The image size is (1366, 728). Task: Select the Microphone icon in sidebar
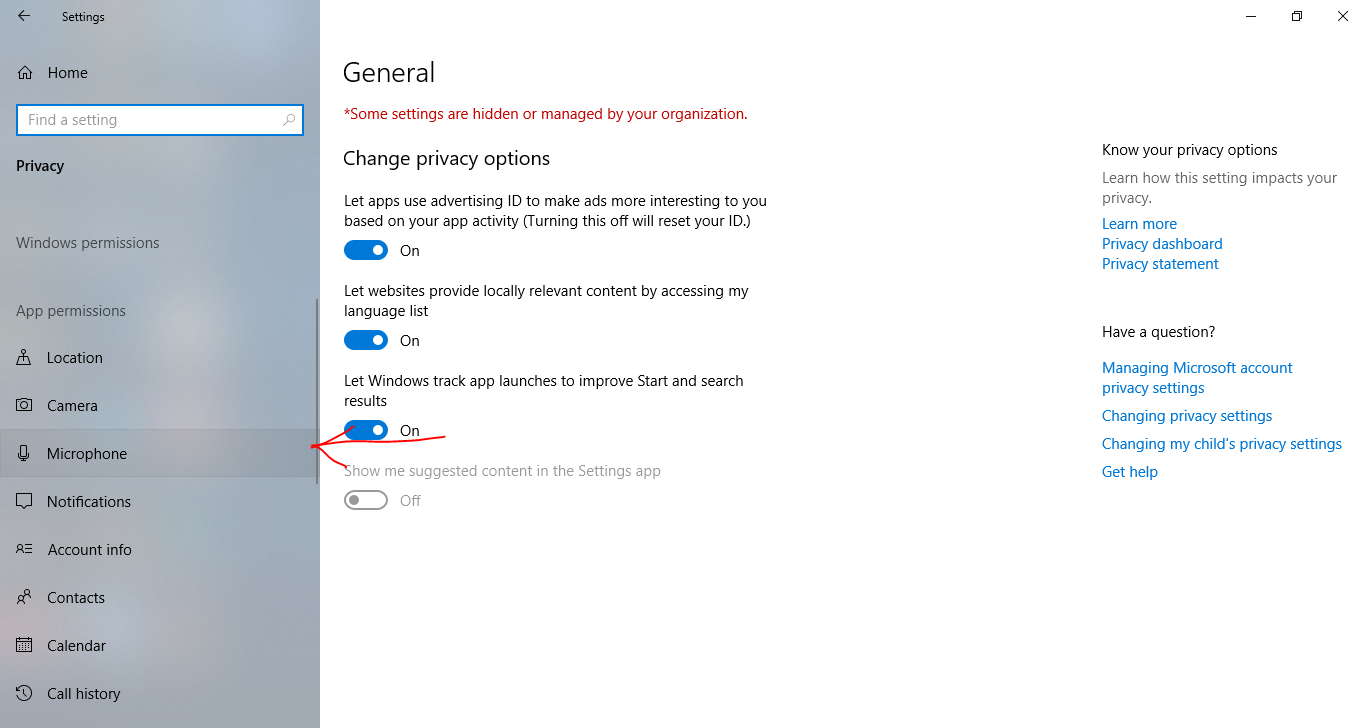25,454
